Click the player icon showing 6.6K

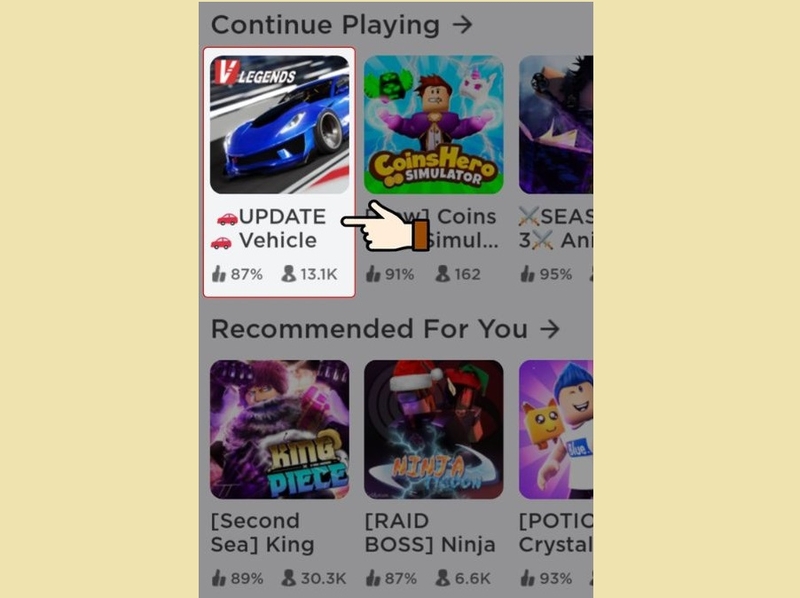pos(442,578)
